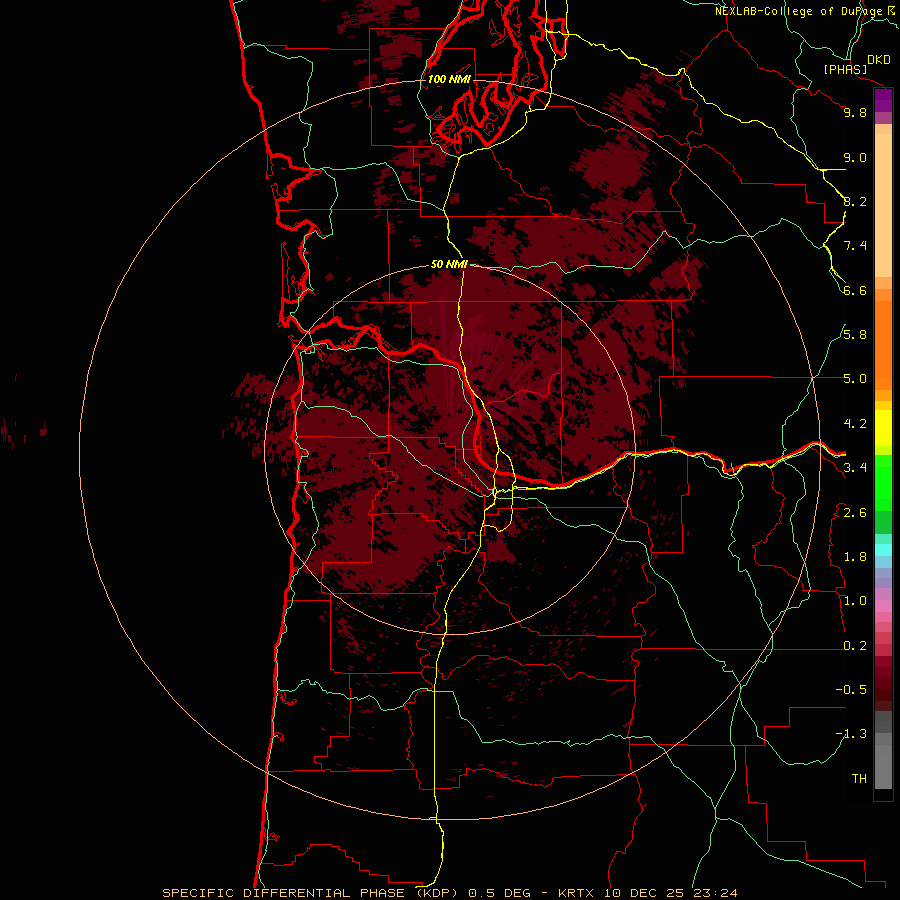Click the 100 NMI range ring label
Viewport: 900px width, 900px height.
pyautogui.click(x=449, y=79)
